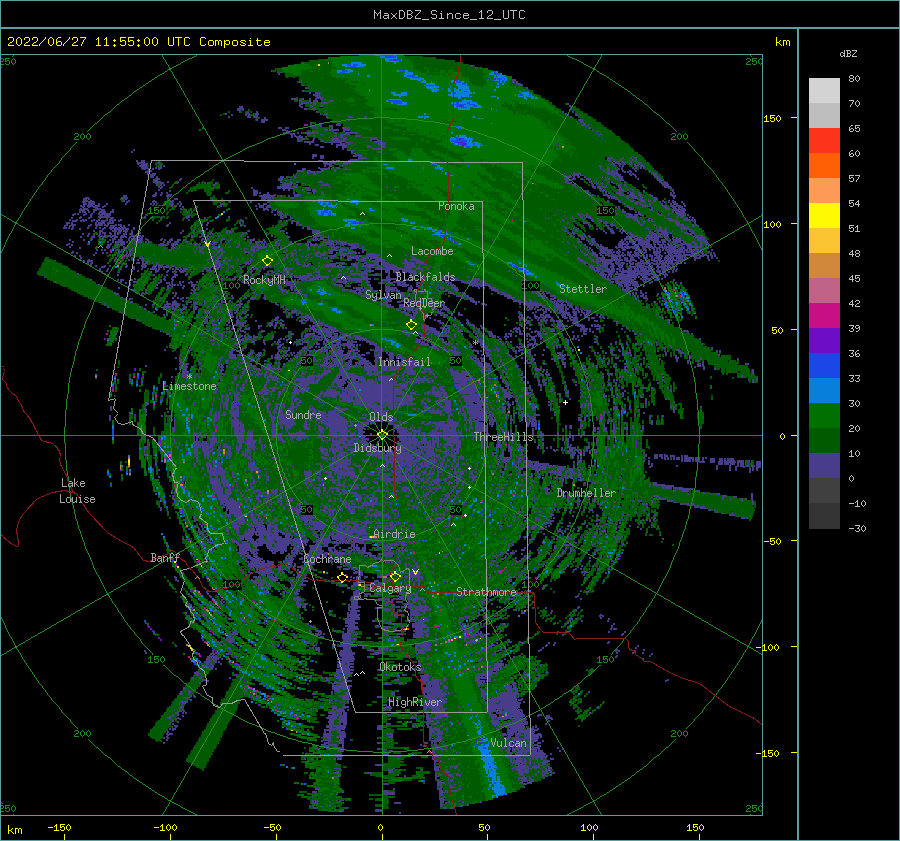Click the Innisfail city label
900x841 pixels.
pyautogui.click(x=404, y=362)
